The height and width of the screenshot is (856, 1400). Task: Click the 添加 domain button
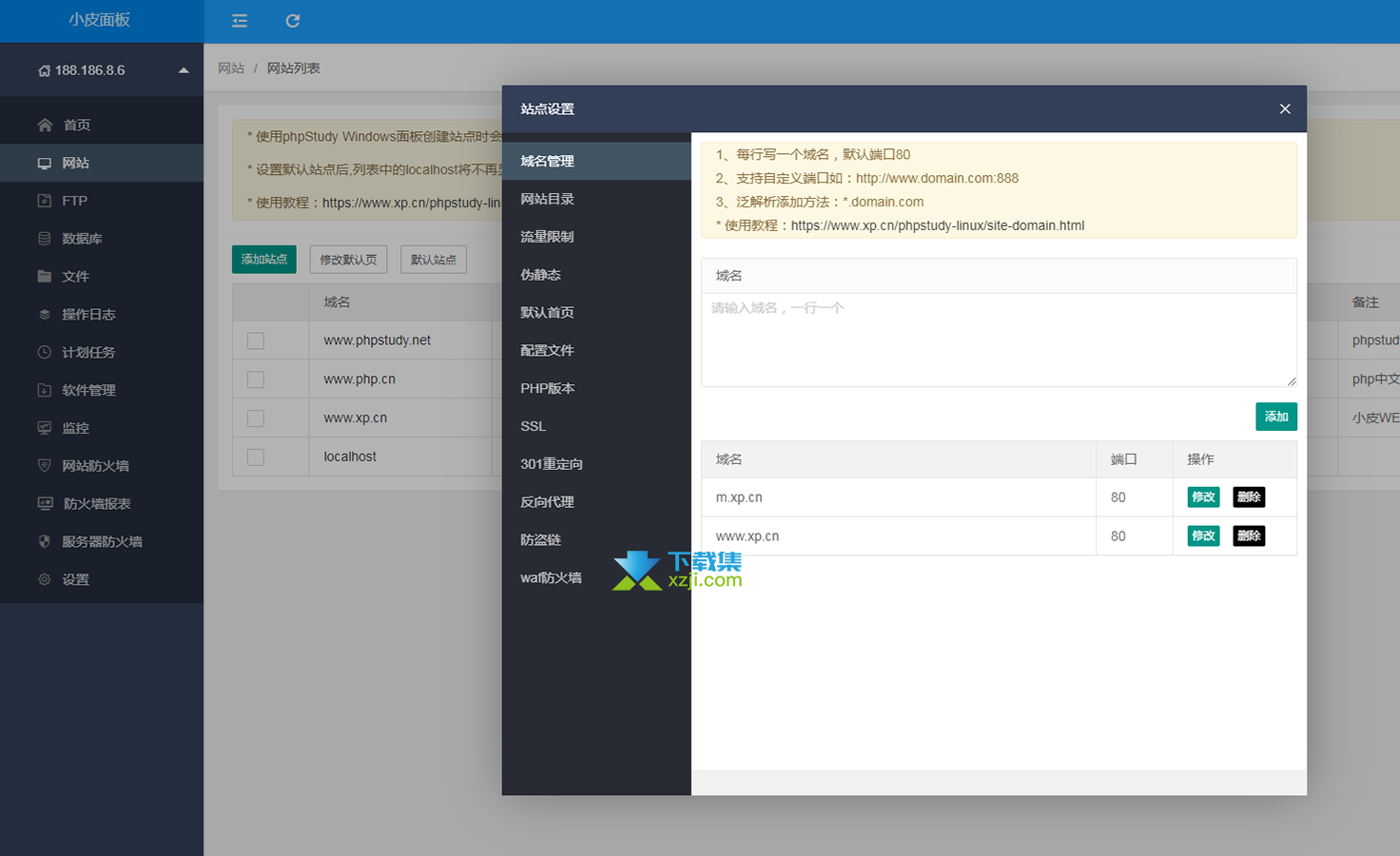[1276, 417]
